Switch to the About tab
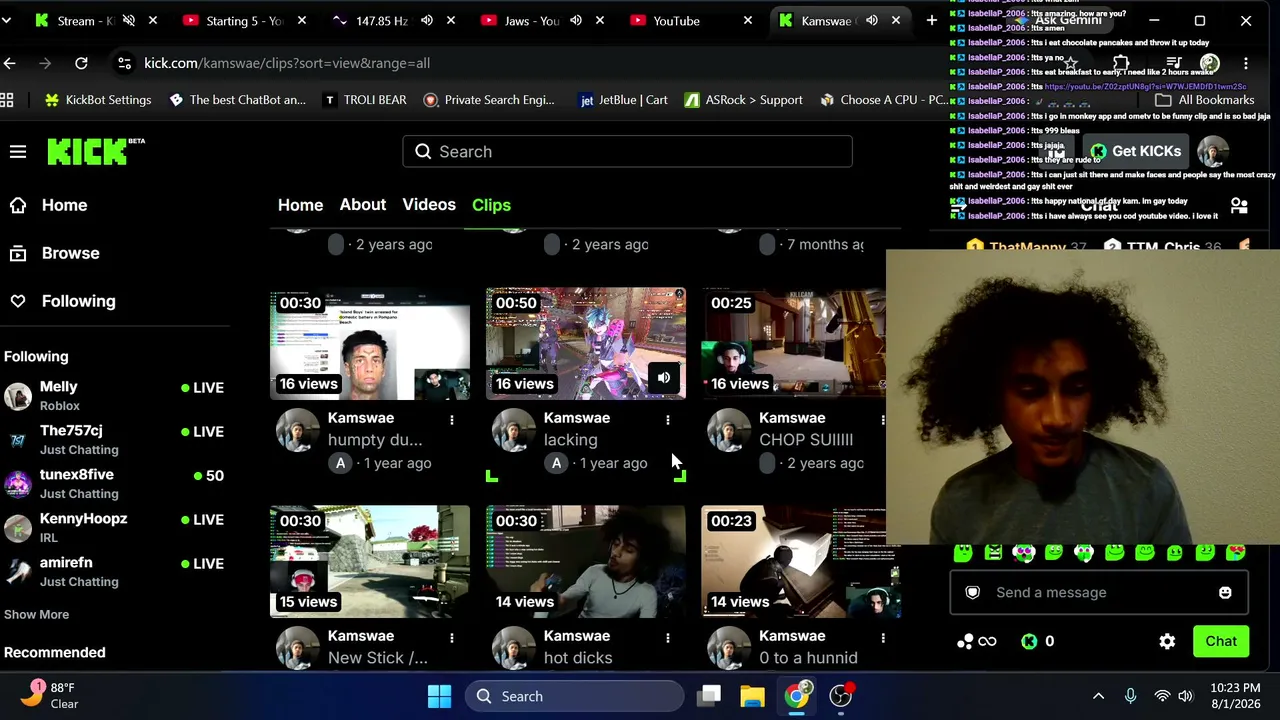 click(x=362, y=205)
